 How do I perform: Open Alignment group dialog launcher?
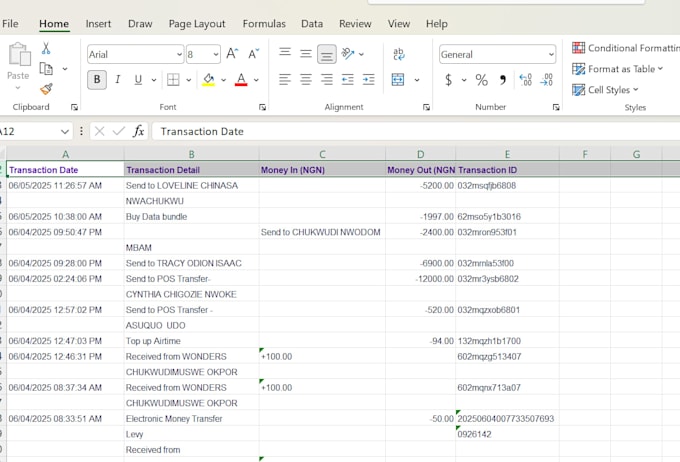426,107
